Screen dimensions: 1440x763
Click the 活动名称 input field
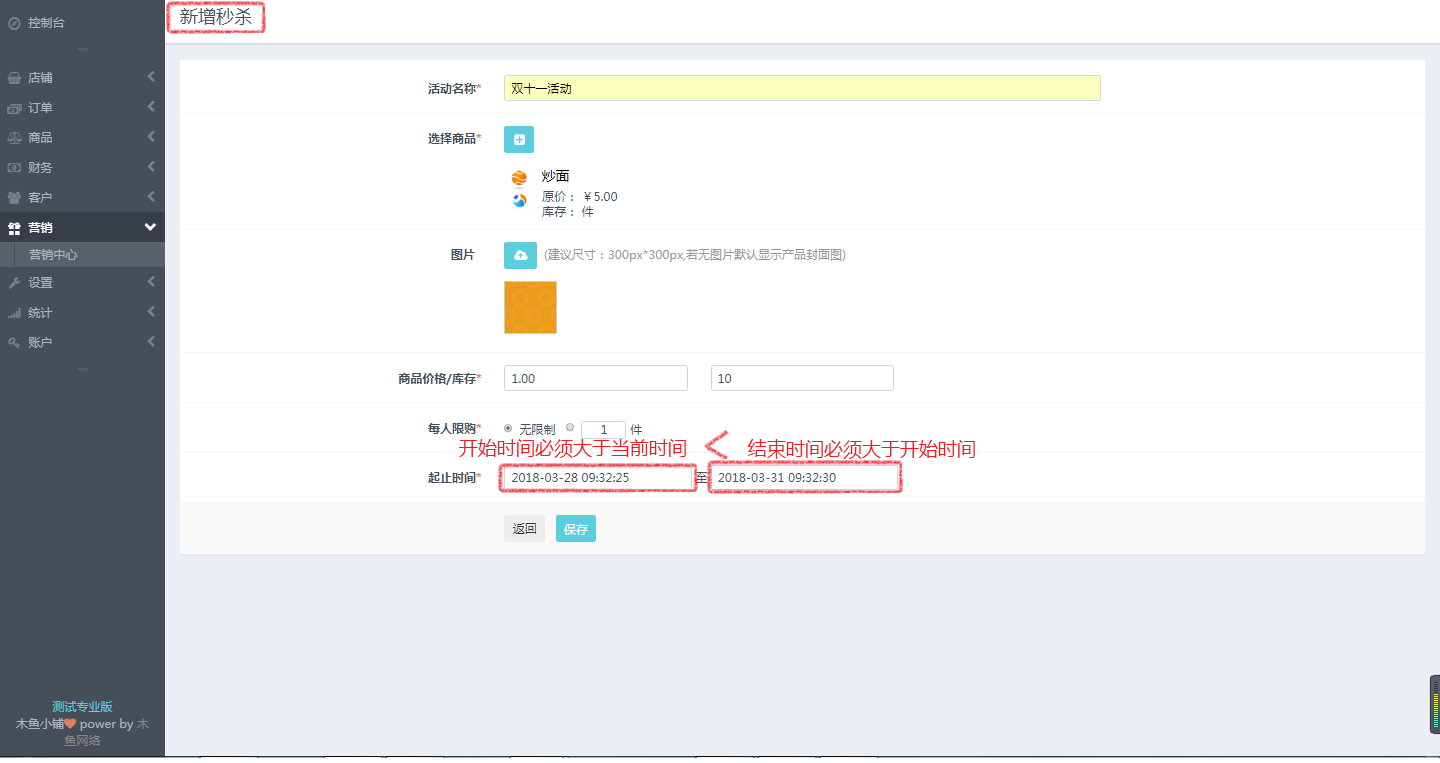tap(801, 88)
